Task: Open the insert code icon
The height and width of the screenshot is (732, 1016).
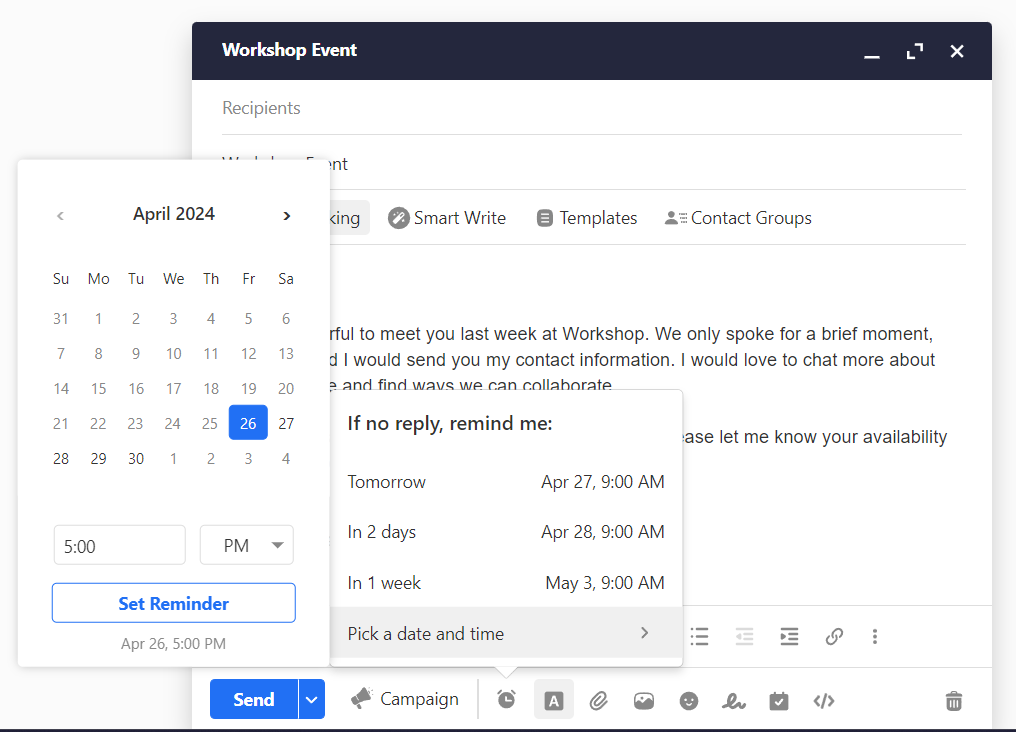Action: point(824,700)
